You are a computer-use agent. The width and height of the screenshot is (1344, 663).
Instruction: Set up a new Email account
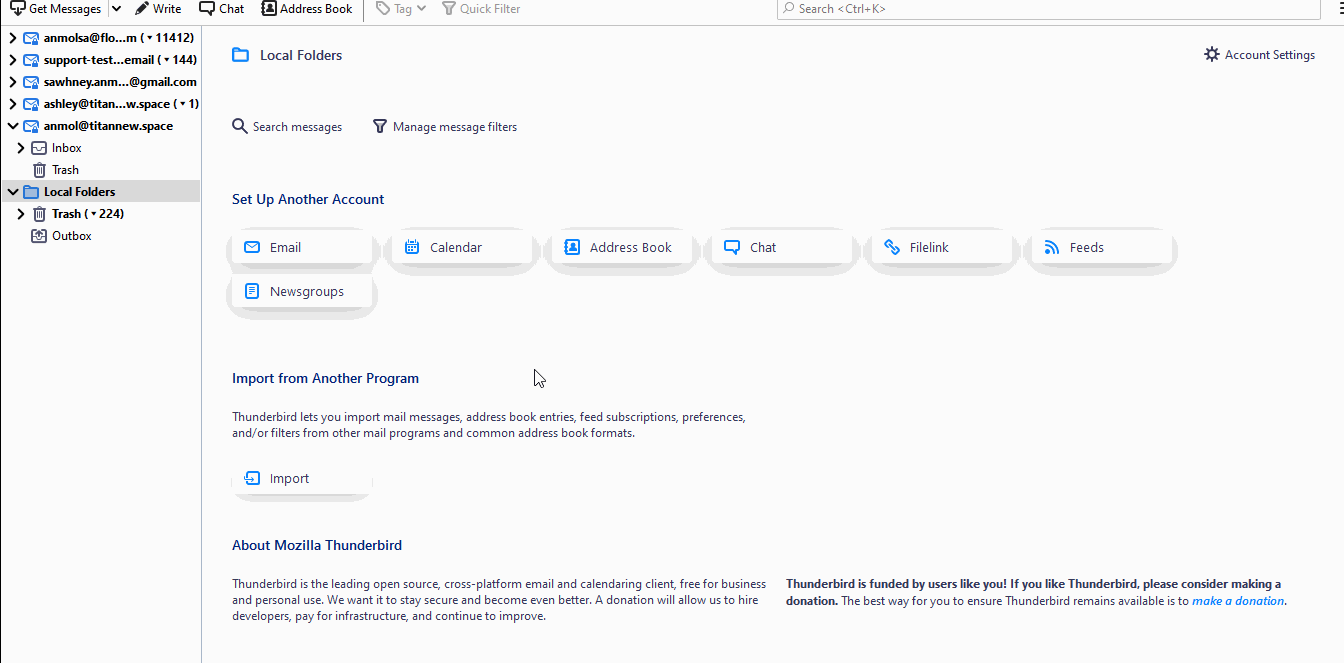pyautogui.click(x=301, y=247)
